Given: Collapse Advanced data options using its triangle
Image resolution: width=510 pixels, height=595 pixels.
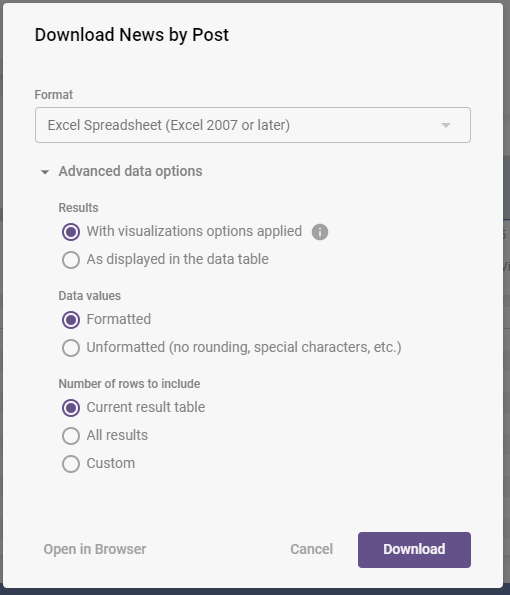Looking at the screenshot, I should coord(45,172).
